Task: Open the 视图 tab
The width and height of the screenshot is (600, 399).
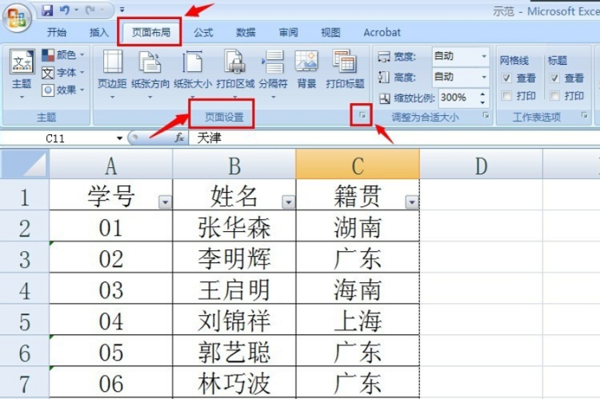Action: click(330, 33)
